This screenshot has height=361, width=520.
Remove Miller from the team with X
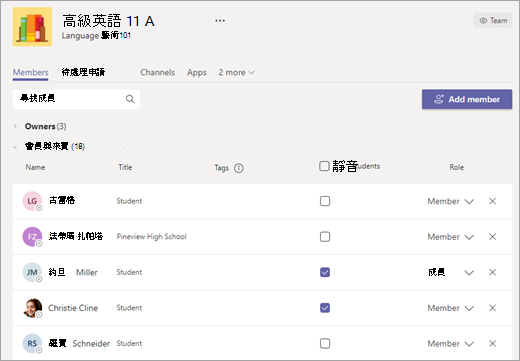(x=492, y=272)
